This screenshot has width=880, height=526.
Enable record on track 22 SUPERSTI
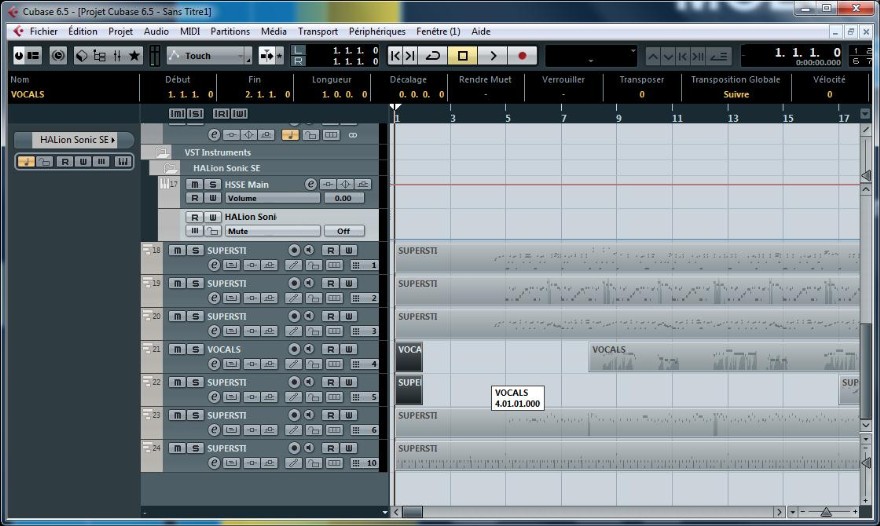coord(294,382)
